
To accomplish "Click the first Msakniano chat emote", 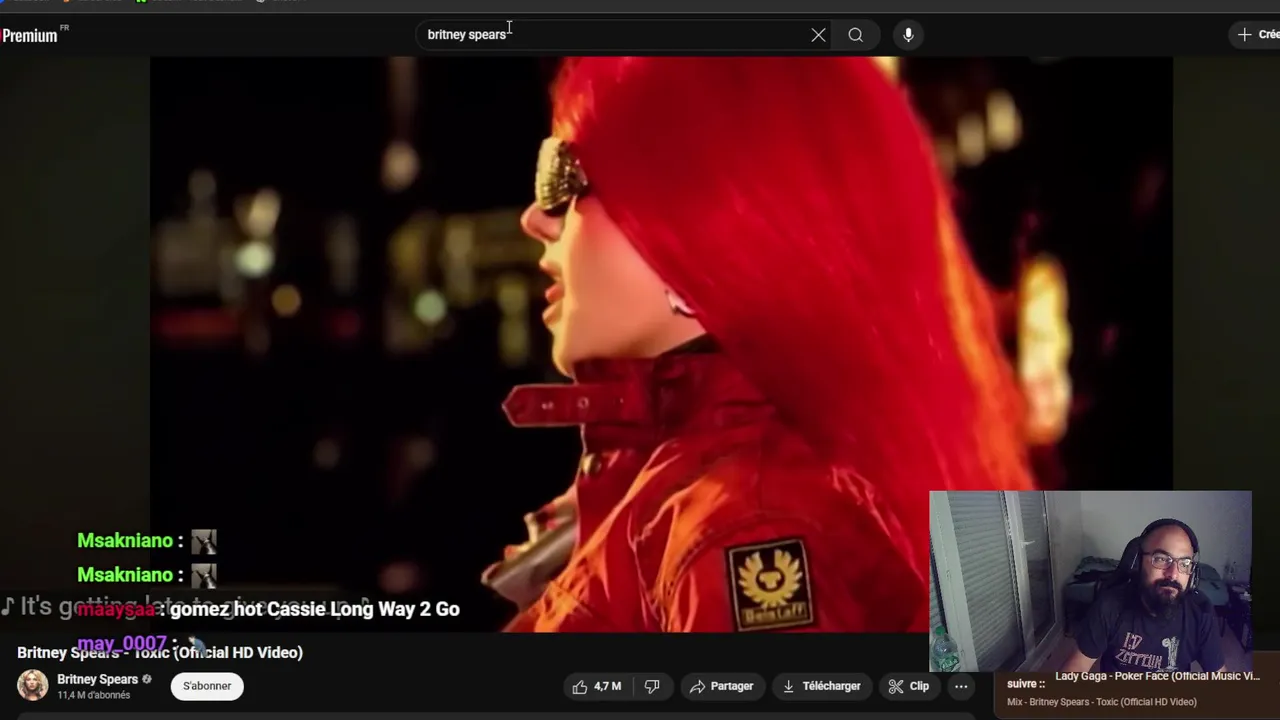I will click(204, 541).
